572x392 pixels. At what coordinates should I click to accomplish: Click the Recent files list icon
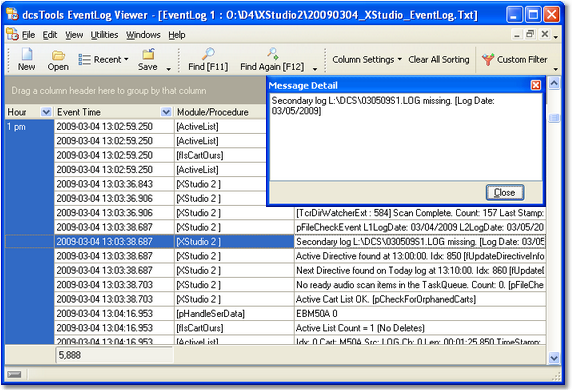tap(84, 59)
